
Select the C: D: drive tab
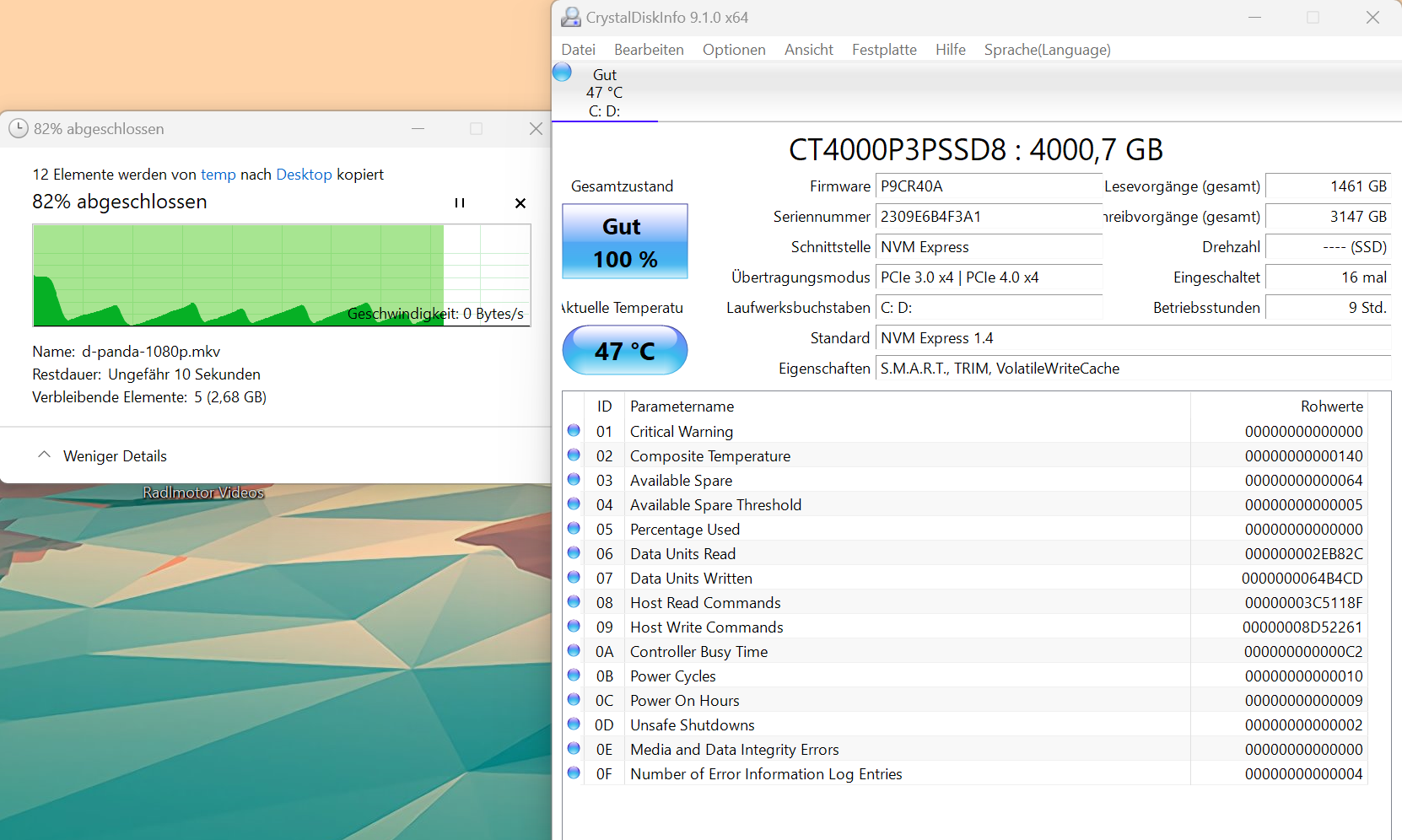tap(604, 93)
